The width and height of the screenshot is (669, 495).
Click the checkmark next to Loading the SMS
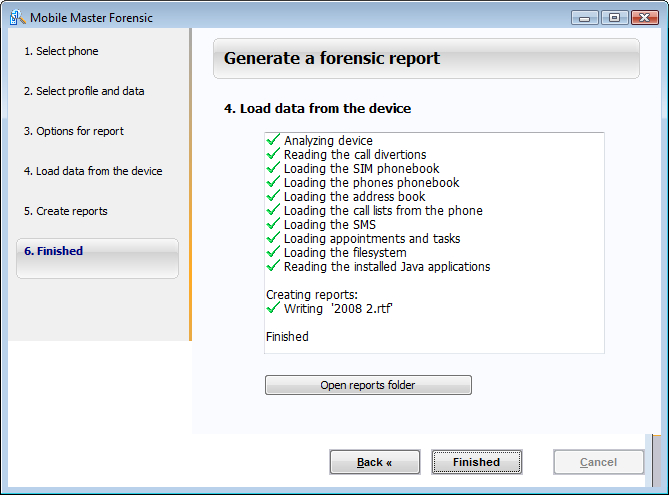[x=272, y=225]
